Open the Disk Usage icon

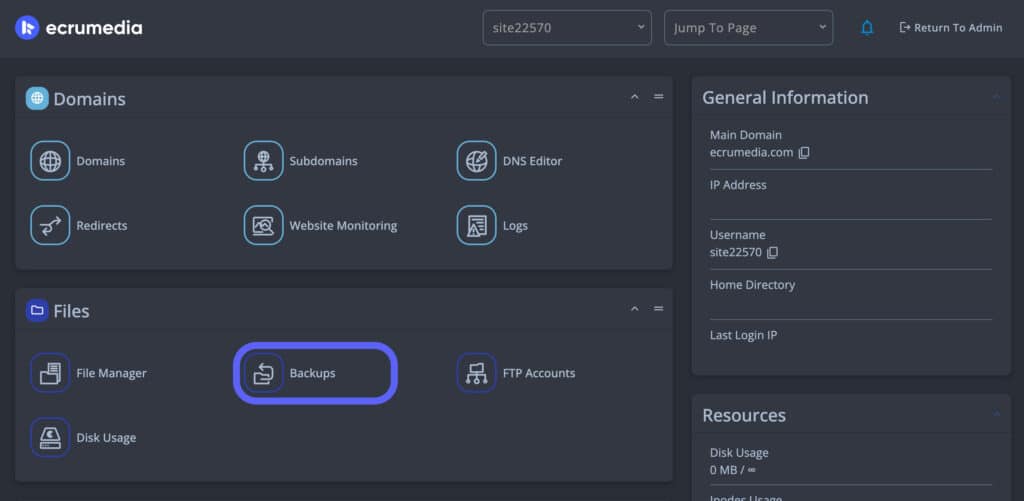(x=50, y=438)
